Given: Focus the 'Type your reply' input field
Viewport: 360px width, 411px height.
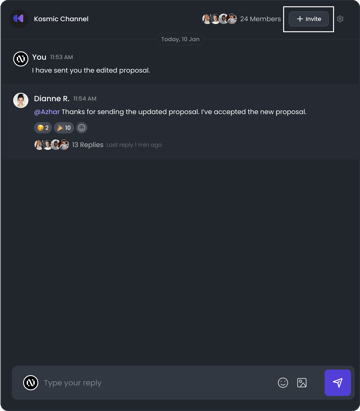Looking at the screenshot, I should click(x=158, y=383).
